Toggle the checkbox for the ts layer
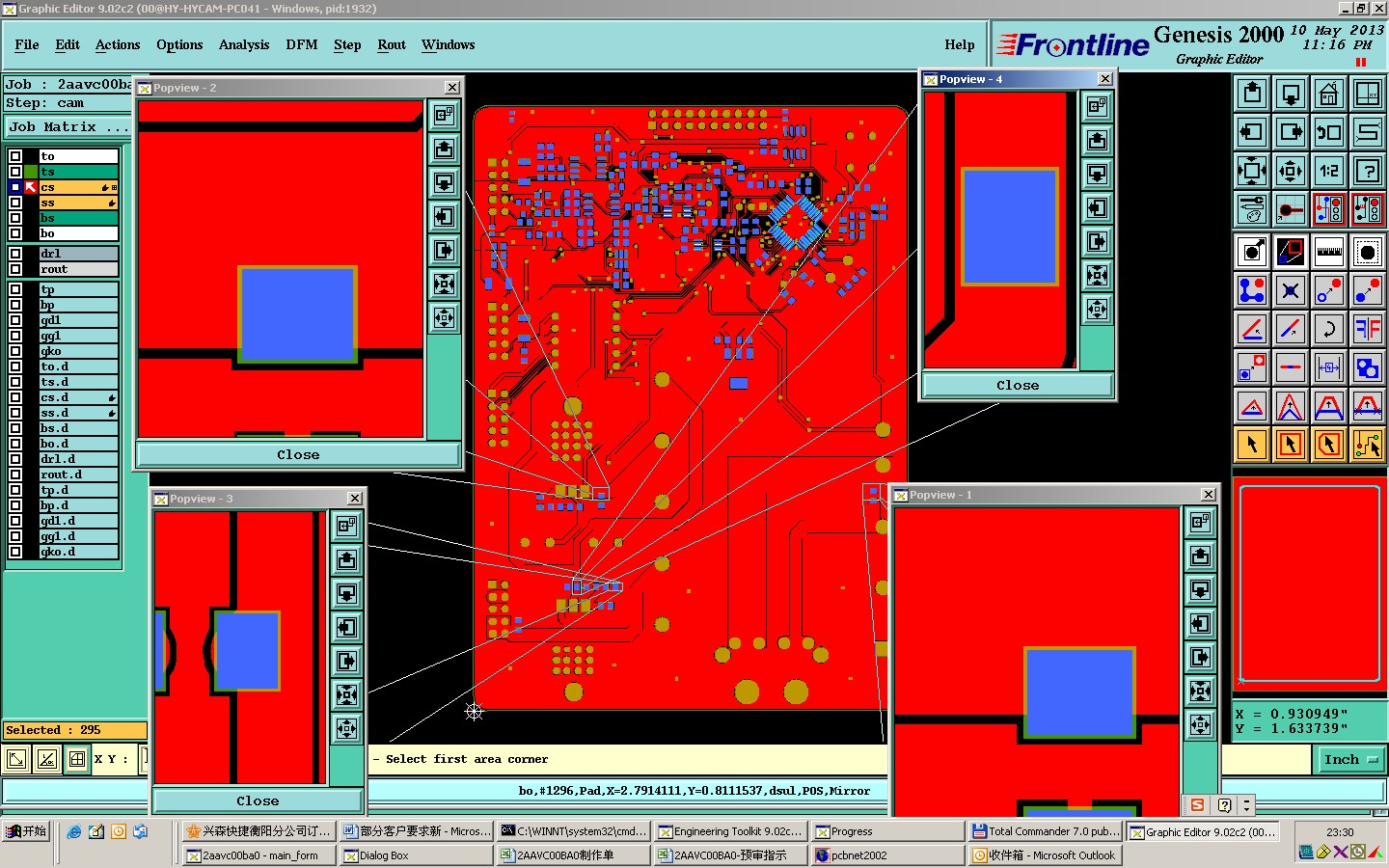The image size is (1389, 868). [x=15, y=172]
